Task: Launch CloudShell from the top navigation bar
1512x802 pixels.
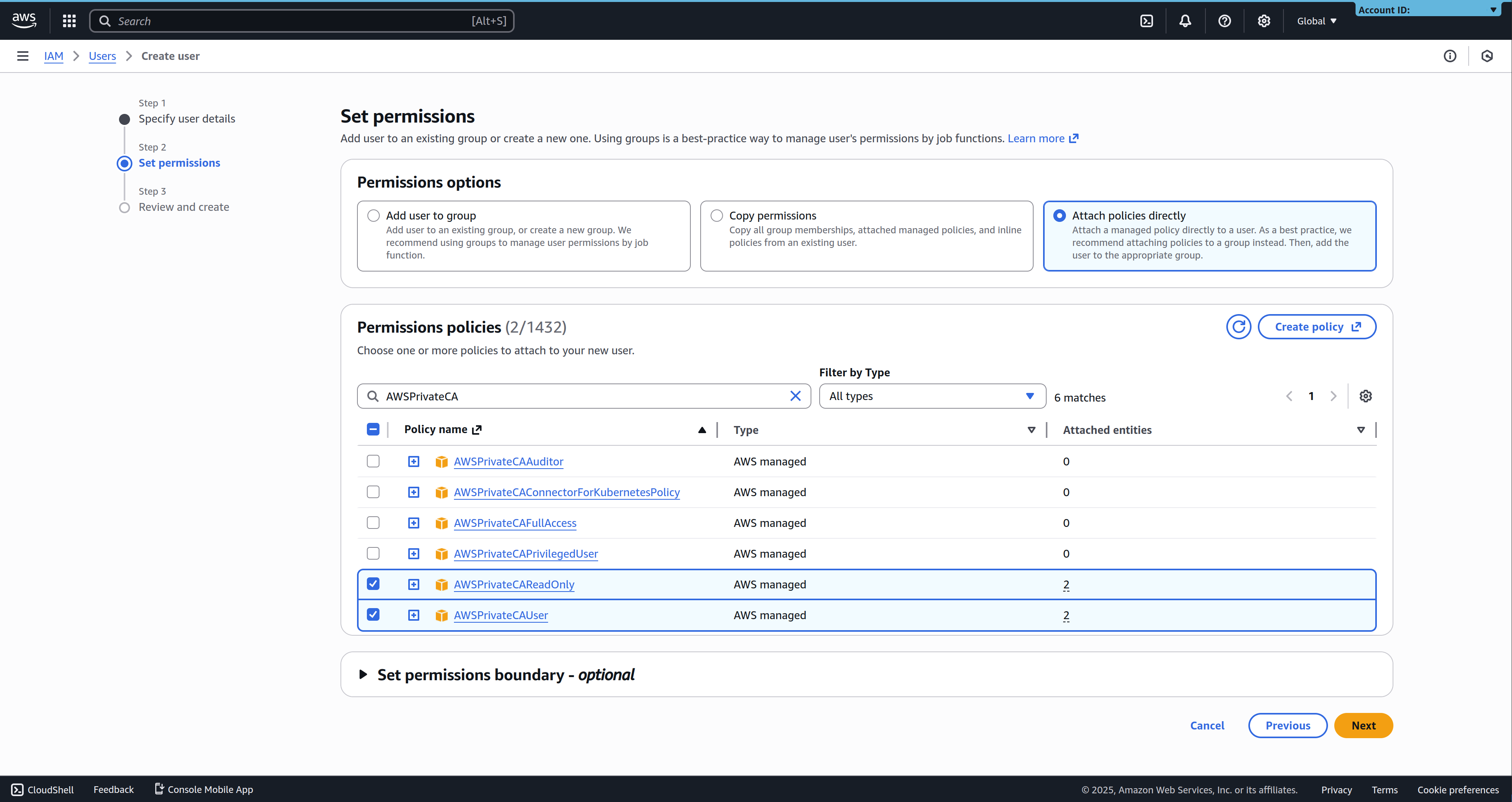Action: point(1146,21)
